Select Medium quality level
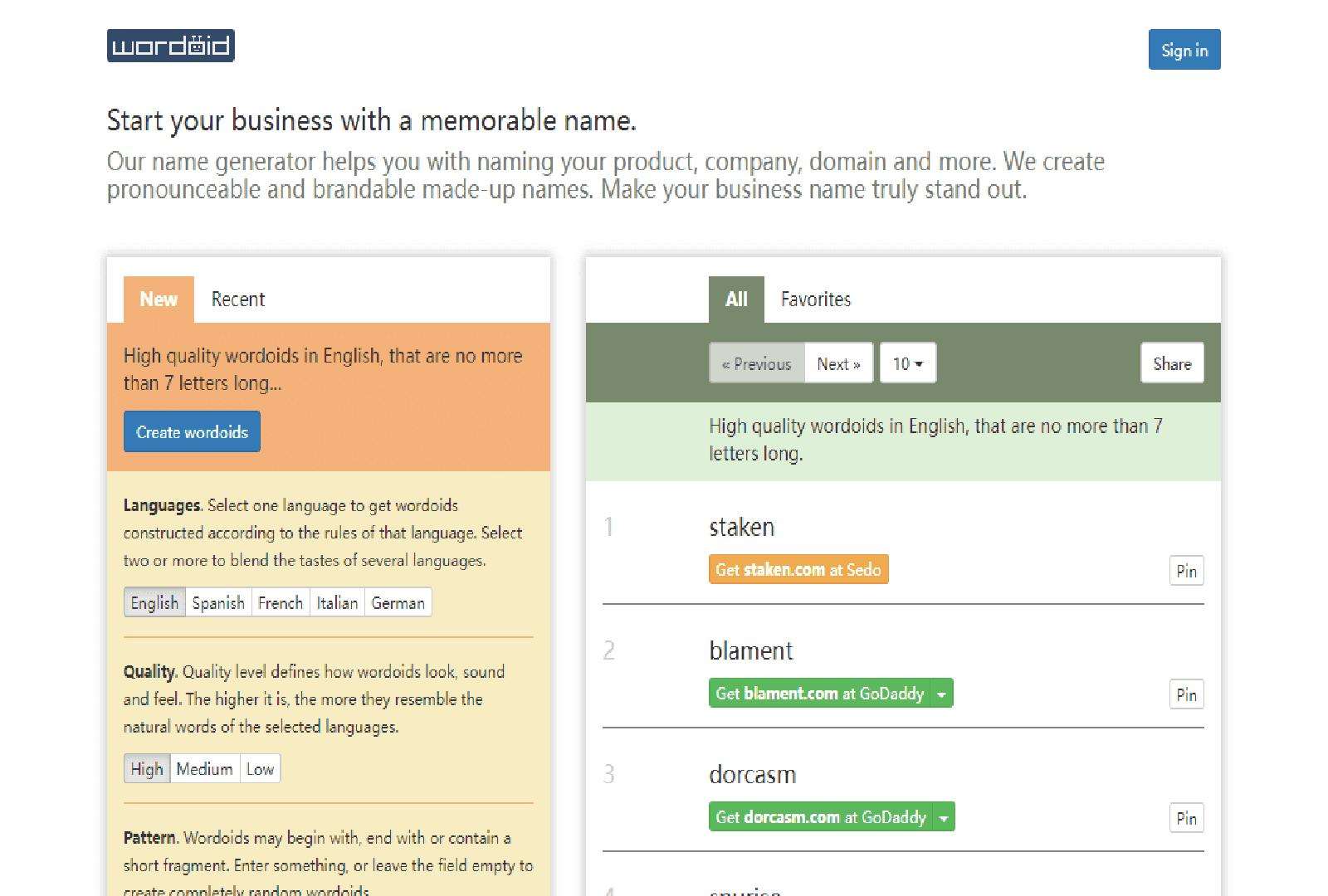1328x896 pixels. (204, 769)
